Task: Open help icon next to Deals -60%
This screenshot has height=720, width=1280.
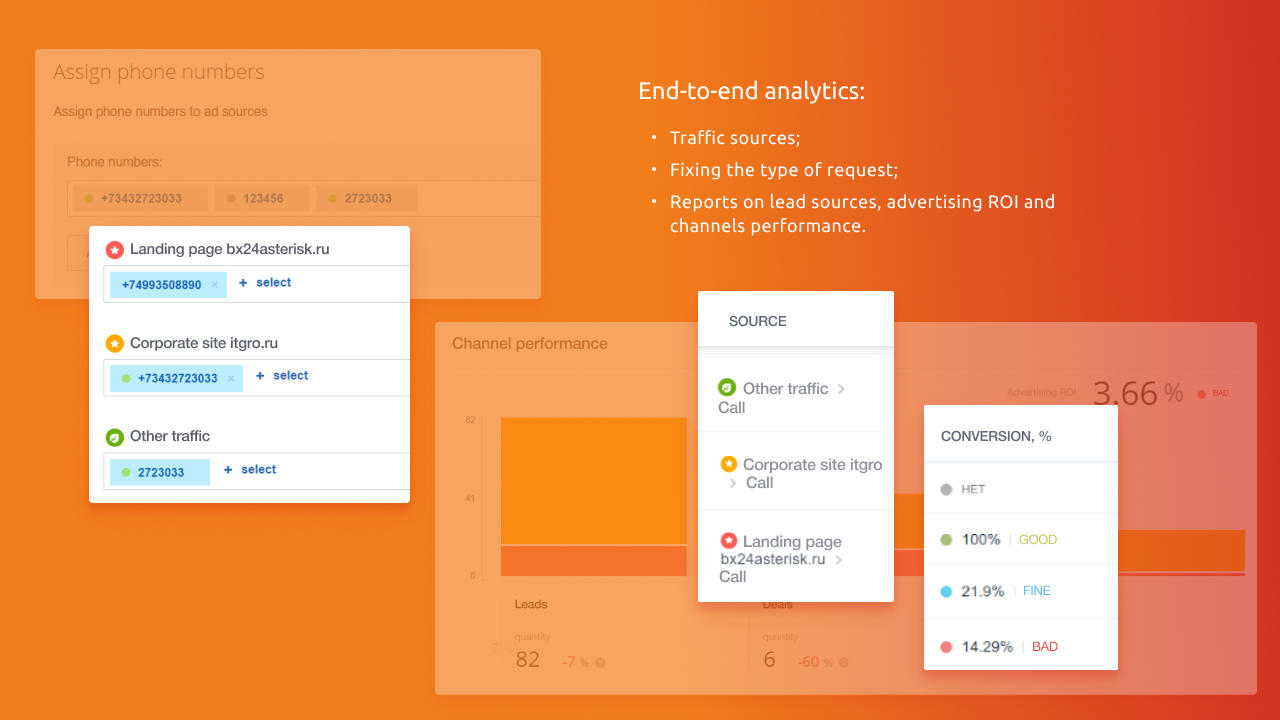Action: click(x=843, y=662)
